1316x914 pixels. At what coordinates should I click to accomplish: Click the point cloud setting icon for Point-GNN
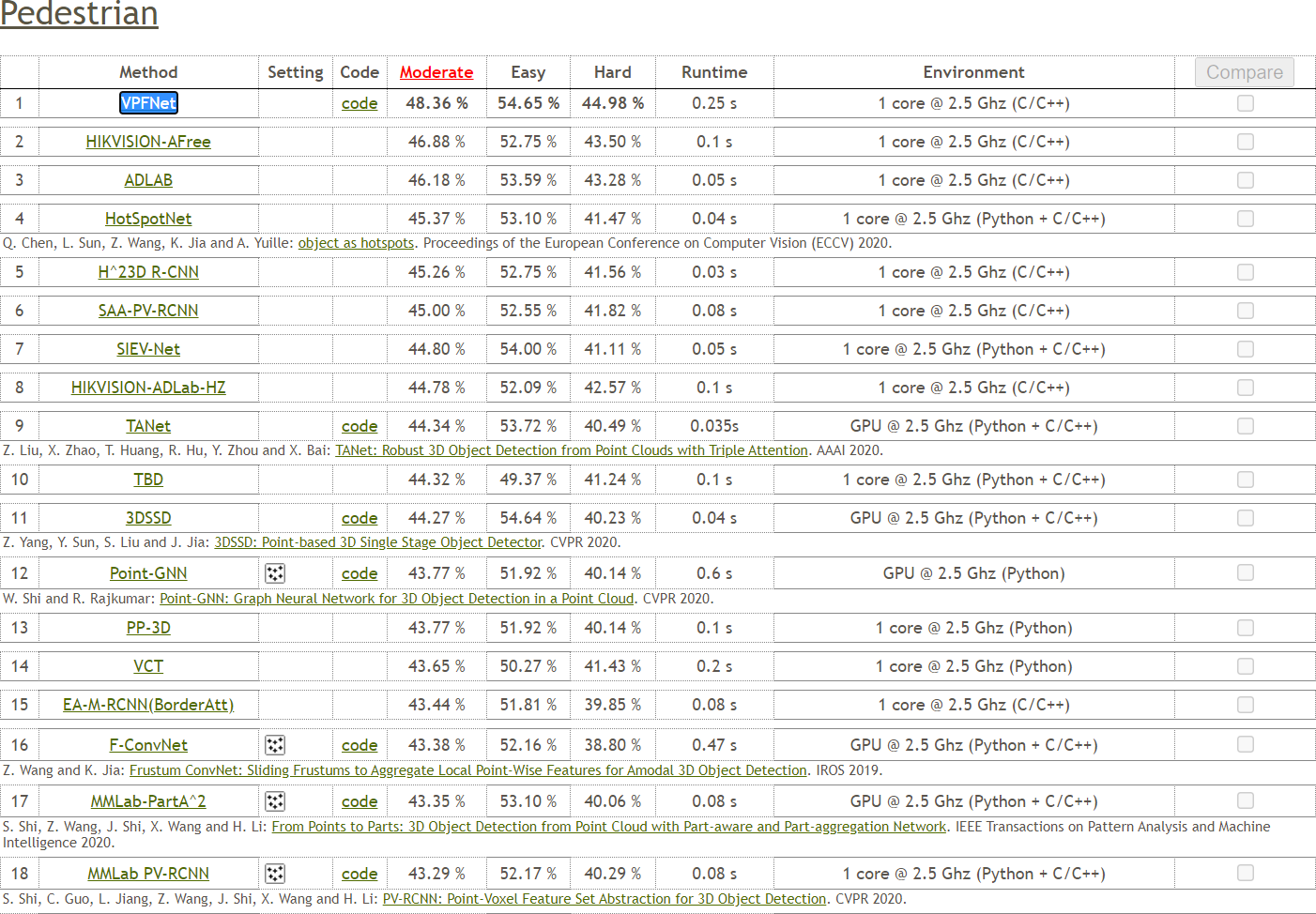[274, 573]
